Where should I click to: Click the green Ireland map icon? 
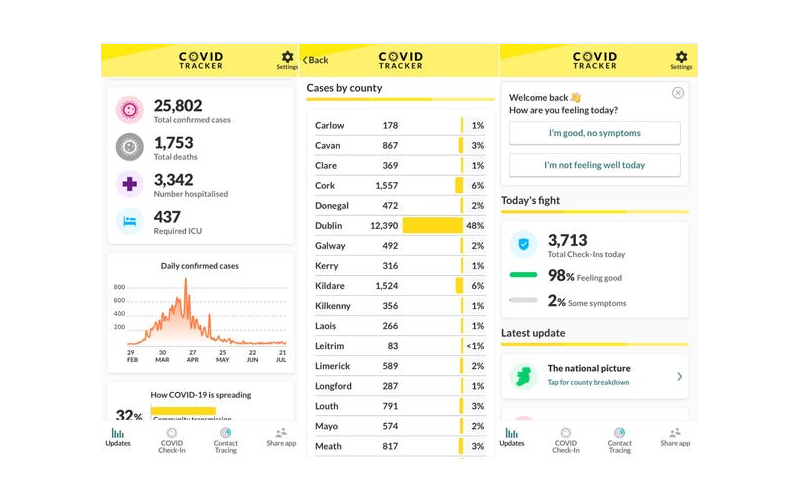tap(523, 377)
